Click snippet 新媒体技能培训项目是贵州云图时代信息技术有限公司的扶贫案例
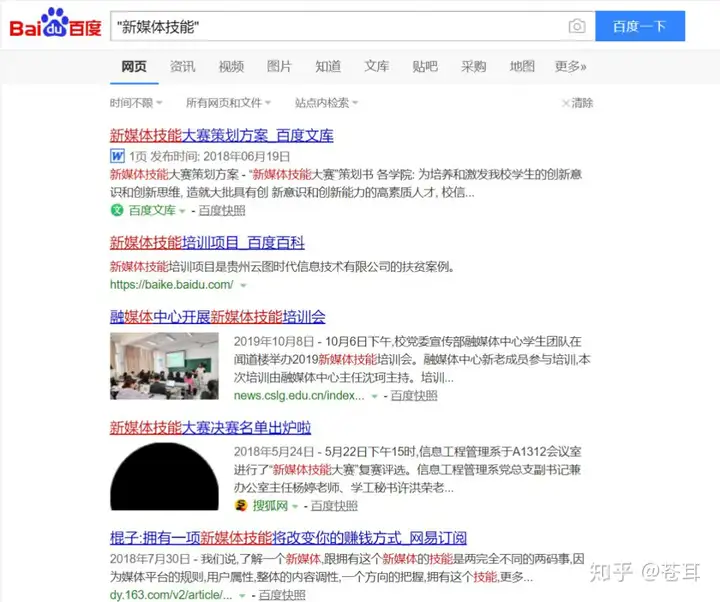720x602 pixels. pos(282,266)
